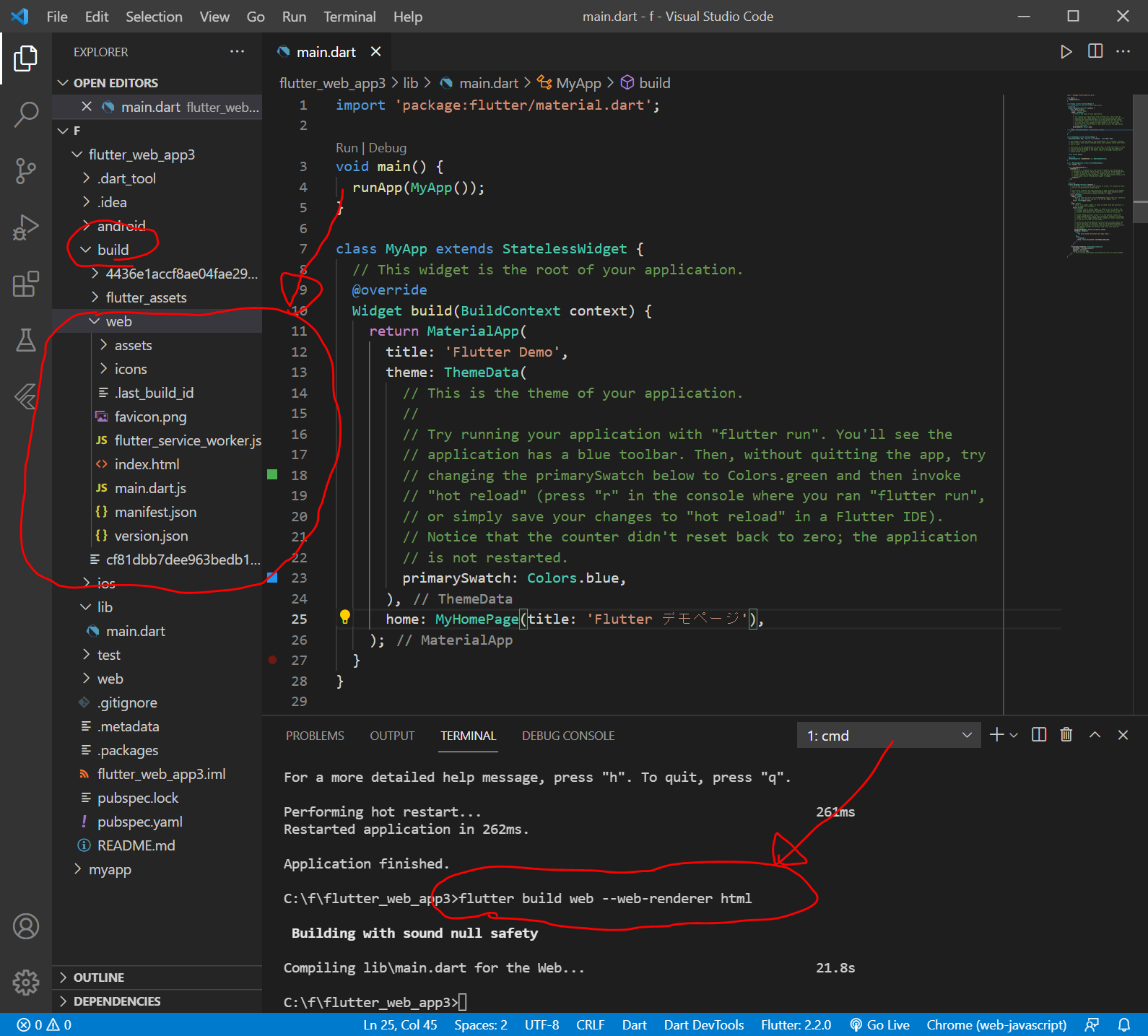This screenshot has height=1036, width=1148.
Task: Open feedback icon in status bar
Action: point(1092,1024)
